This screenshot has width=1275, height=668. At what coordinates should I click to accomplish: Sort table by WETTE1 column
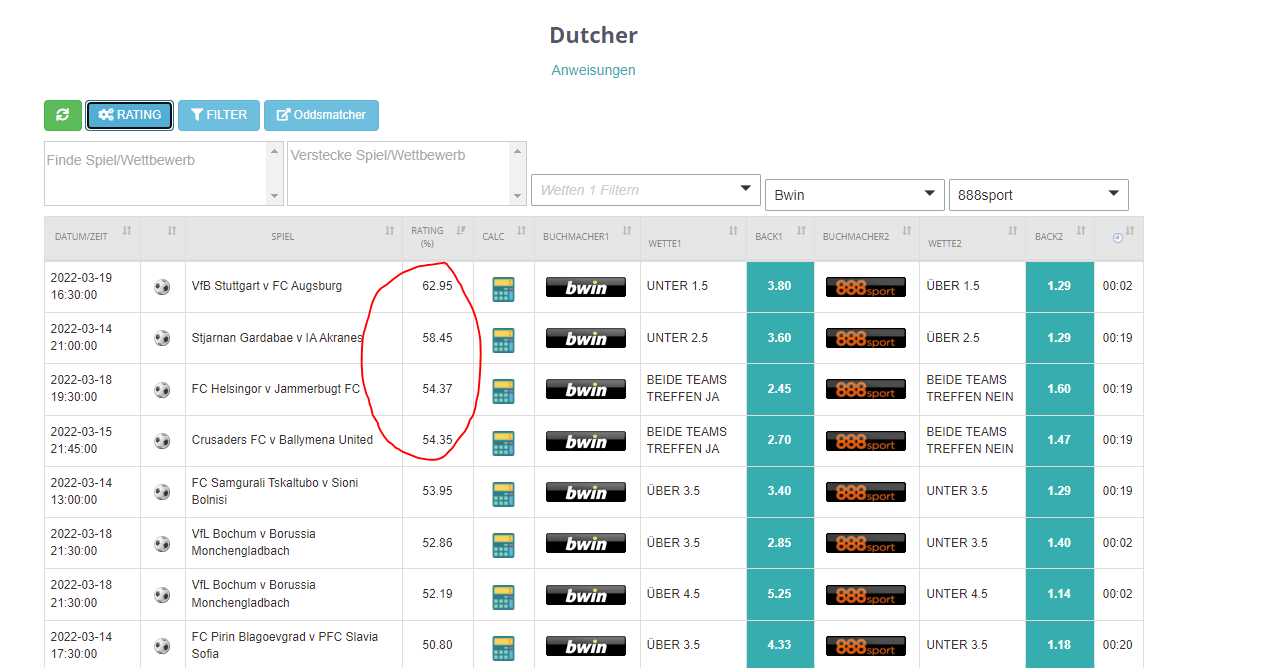[693, 237]
